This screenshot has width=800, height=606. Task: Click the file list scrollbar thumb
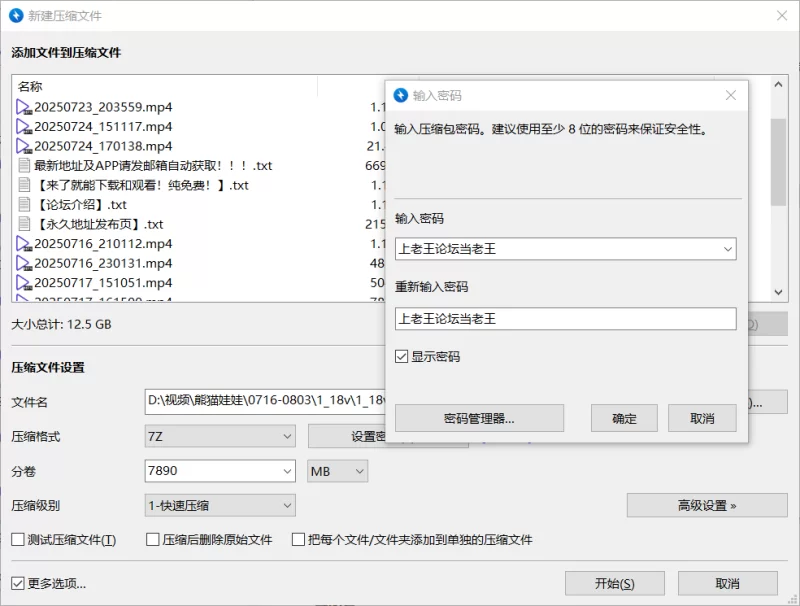[778, 162]
